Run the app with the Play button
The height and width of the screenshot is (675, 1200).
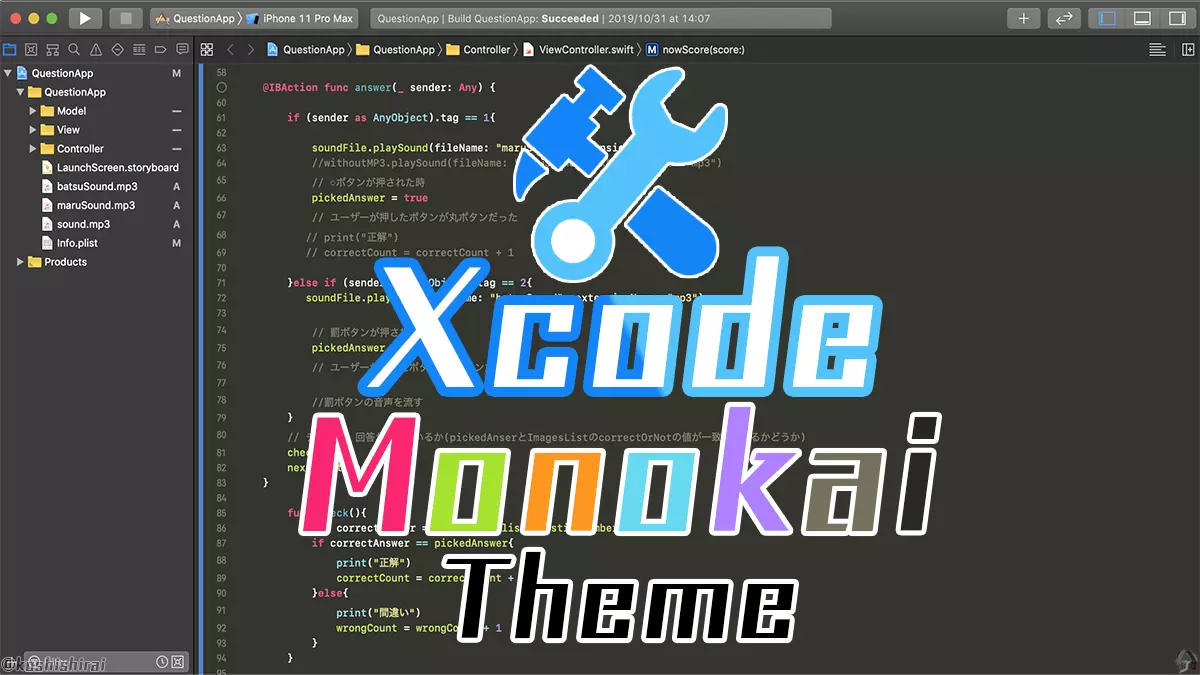point(85,18)
